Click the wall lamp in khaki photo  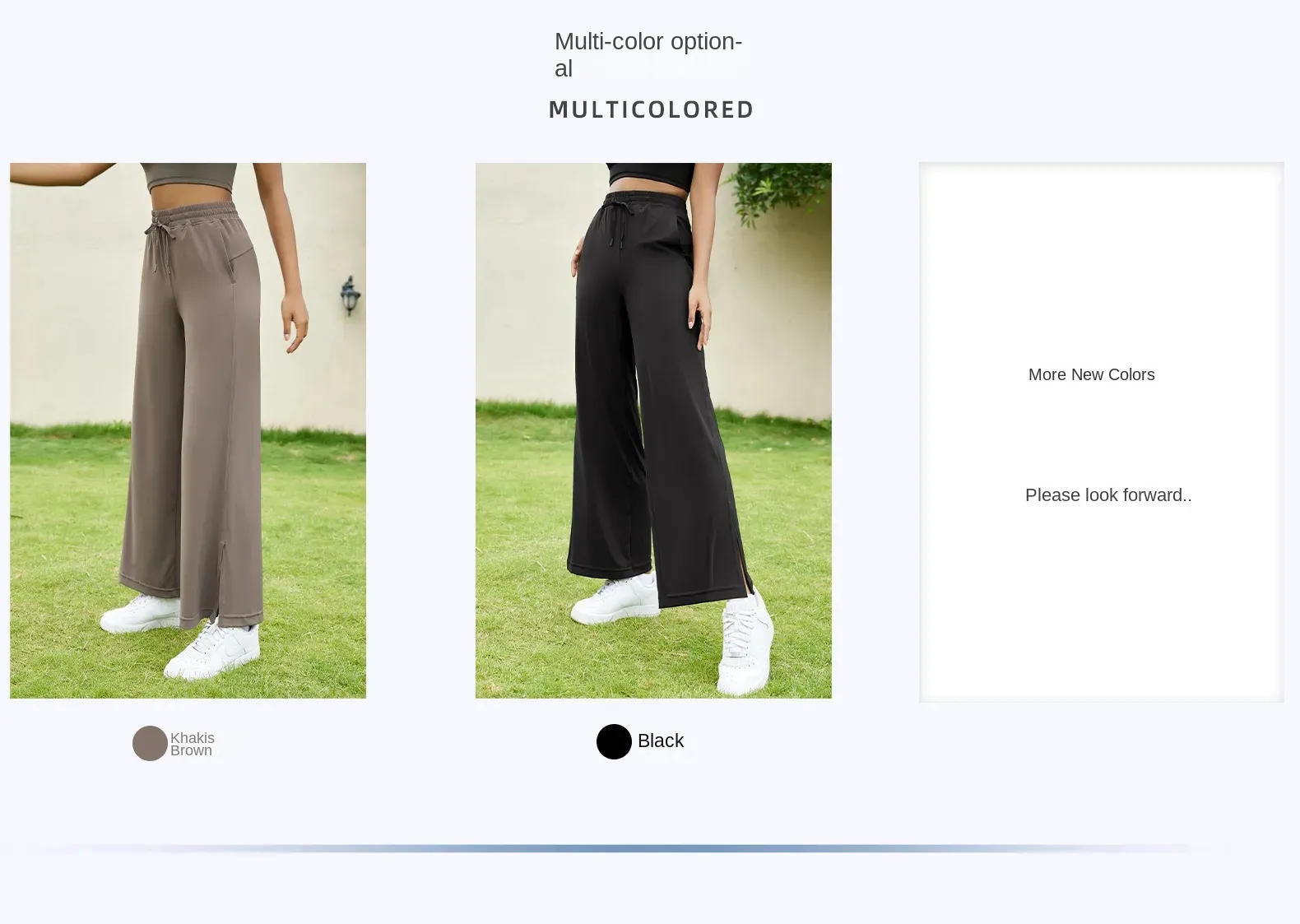[x=351, y=296]
